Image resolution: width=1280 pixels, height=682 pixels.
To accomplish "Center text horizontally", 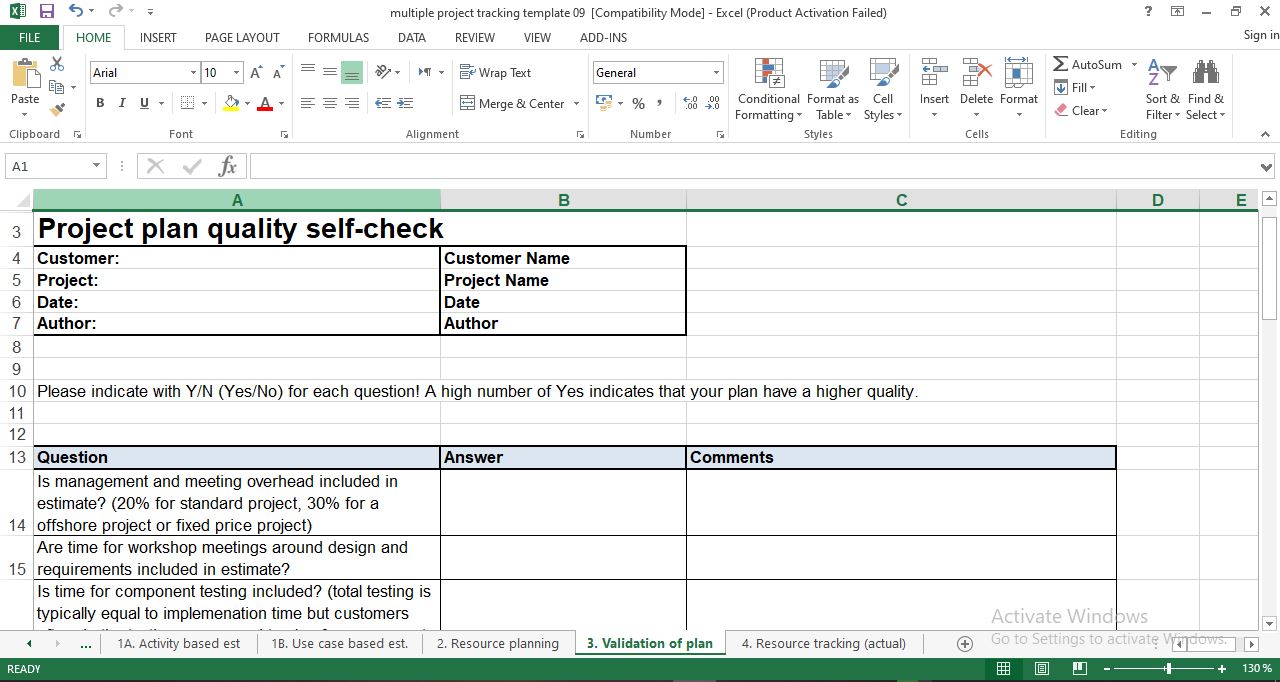I will coord(330,103).
